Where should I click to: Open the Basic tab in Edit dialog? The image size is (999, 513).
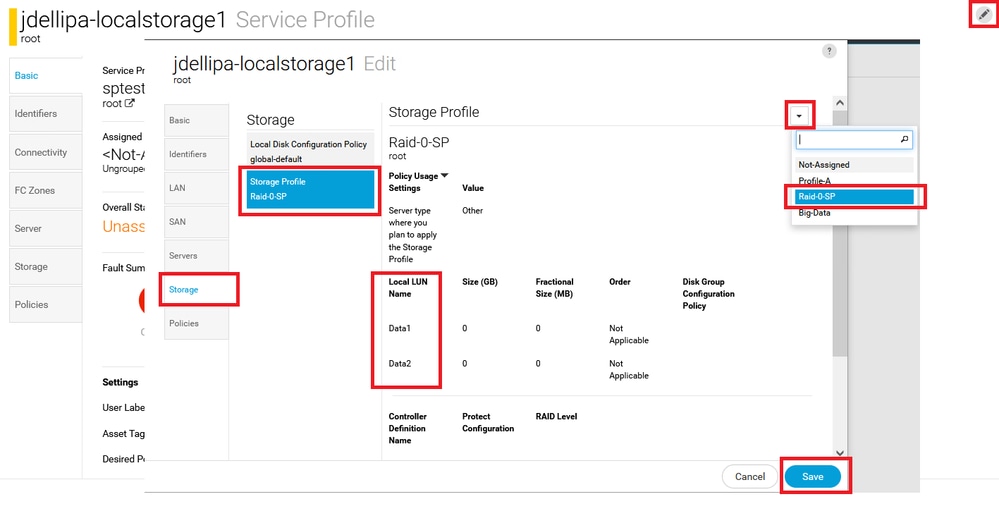pos(196,120)
